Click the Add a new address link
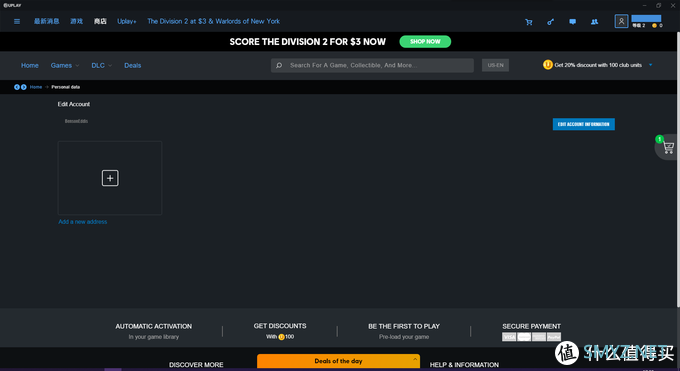 [83, 222]
